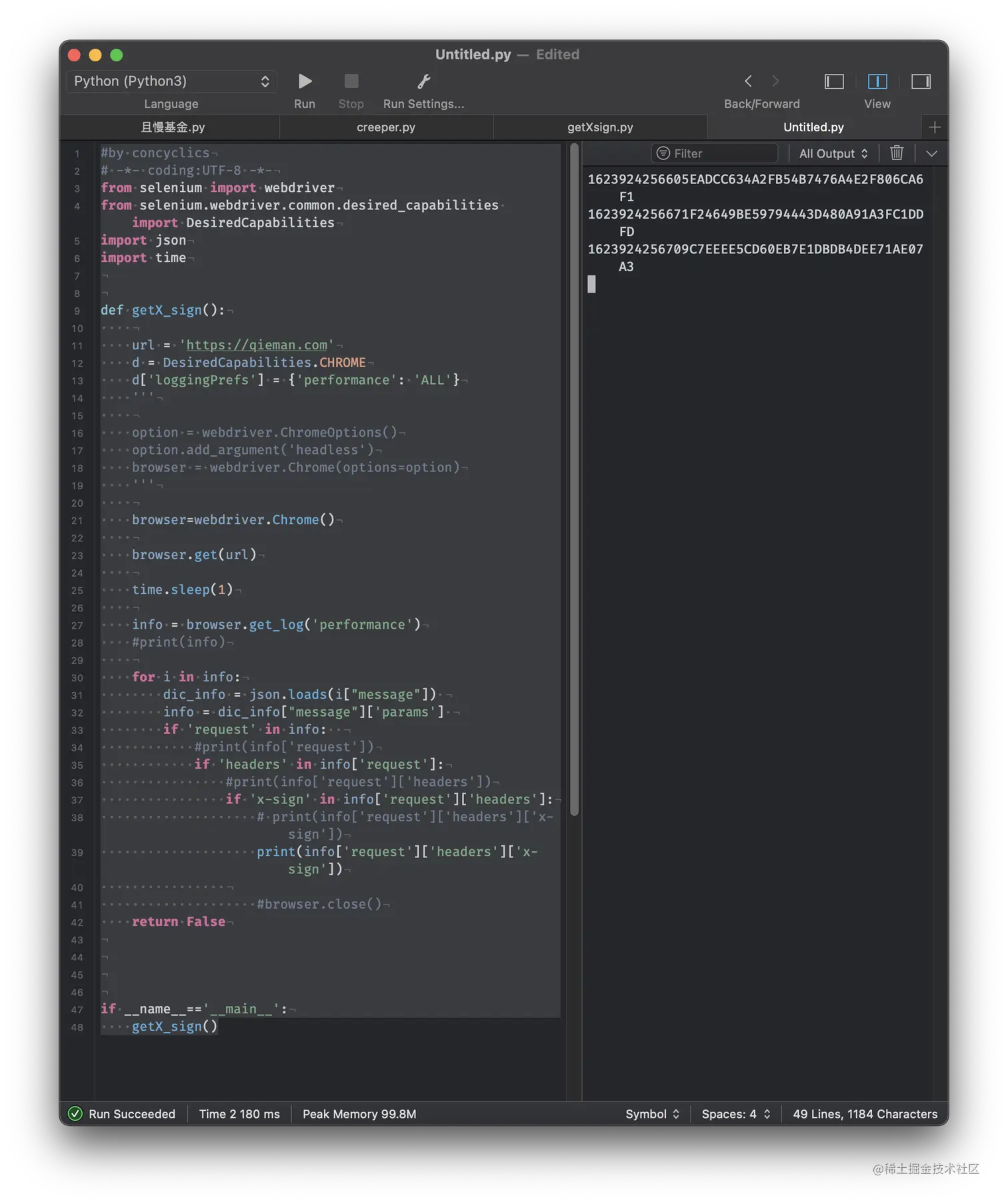1008x1204 pixels.
Task: Click 'def getX_sign():' code line
Action: 163,310
